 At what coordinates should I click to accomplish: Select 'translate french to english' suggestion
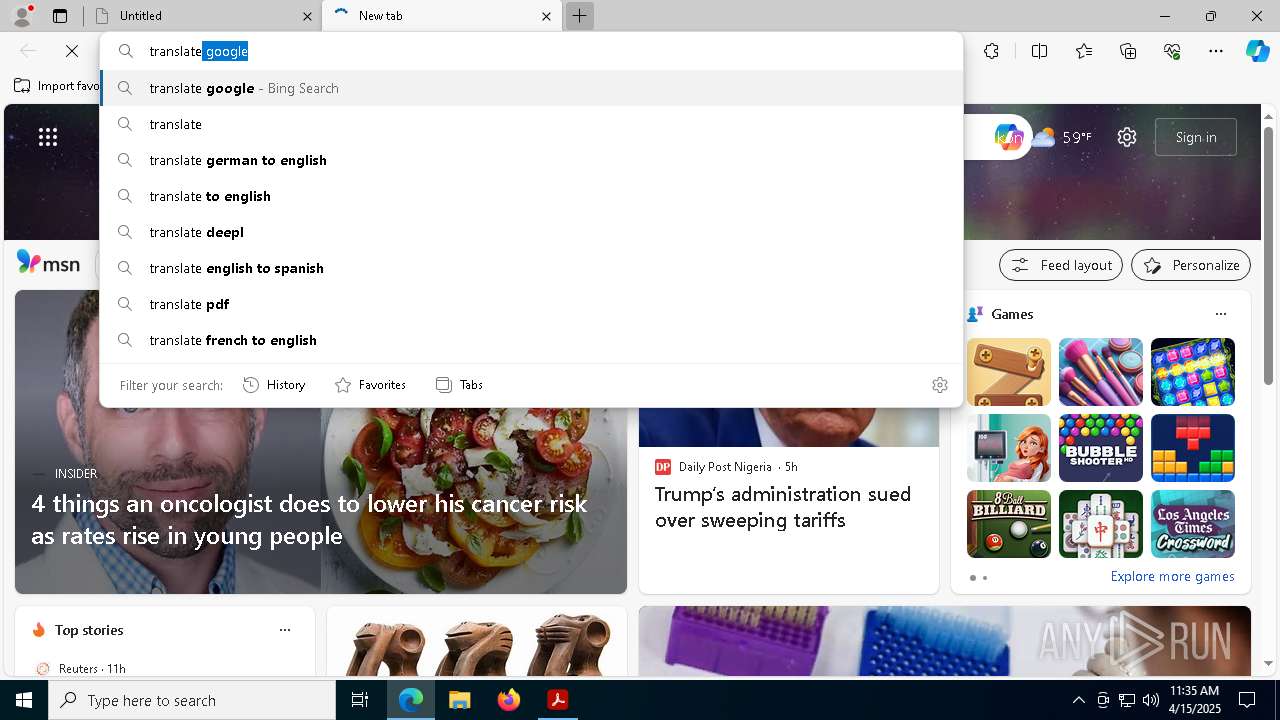tap(531, 340)
